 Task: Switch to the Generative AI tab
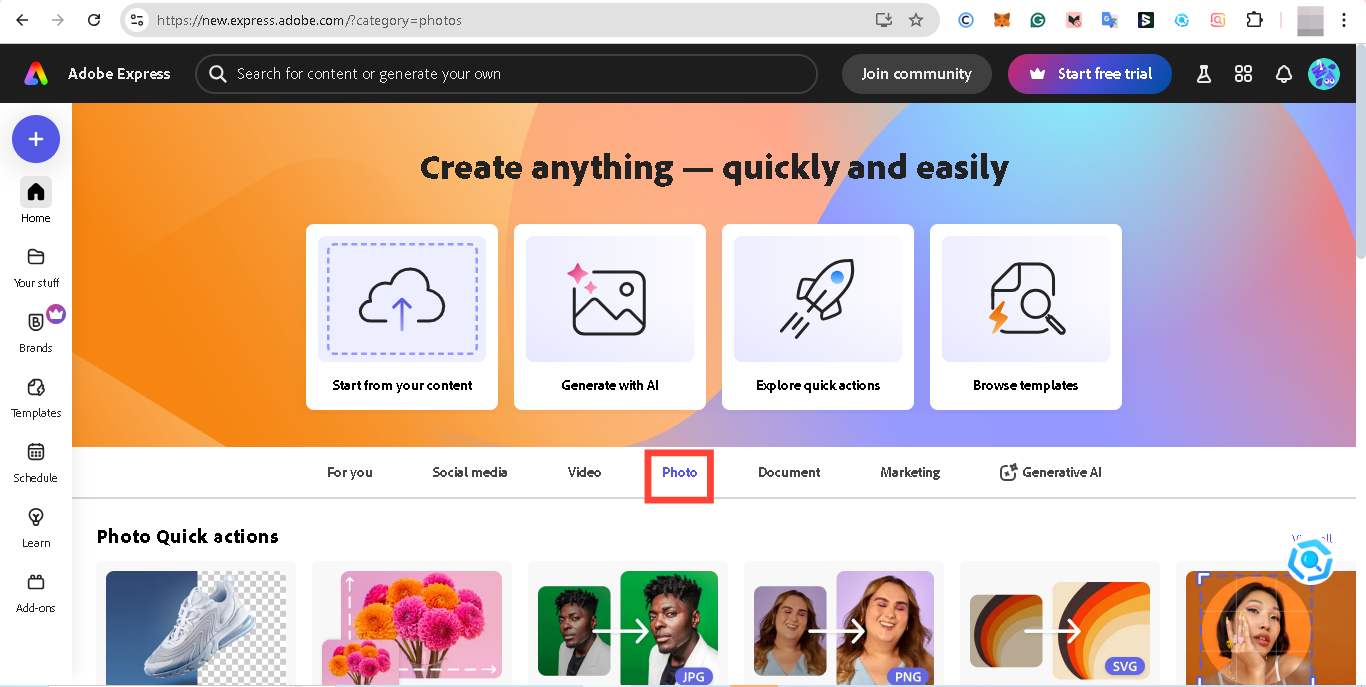(x=1051, y=472)
